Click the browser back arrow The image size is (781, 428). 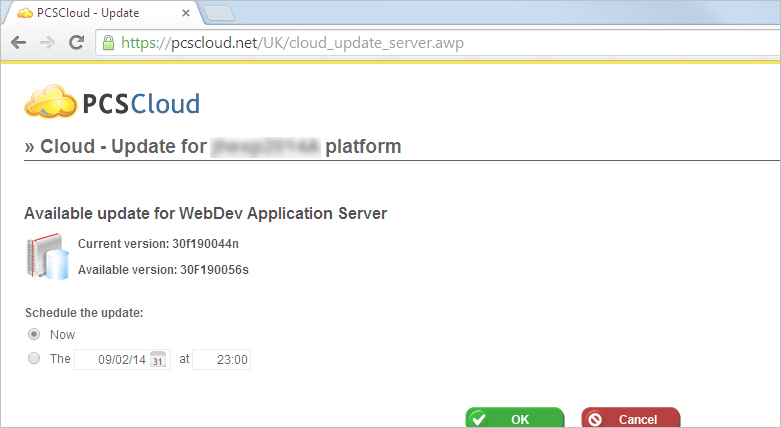18,43
